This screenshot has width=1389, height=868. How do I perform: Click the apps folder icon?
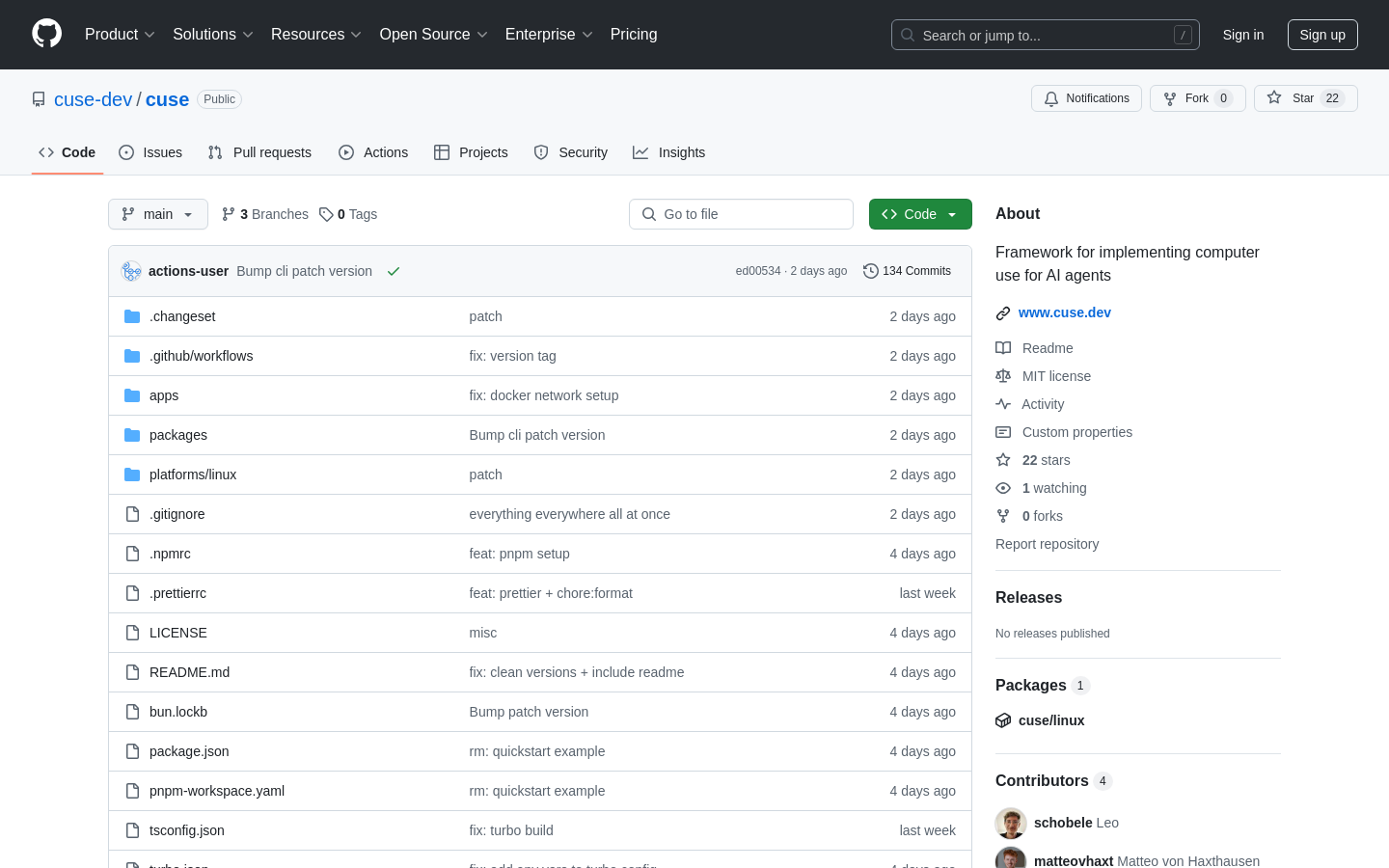[132, 395]
